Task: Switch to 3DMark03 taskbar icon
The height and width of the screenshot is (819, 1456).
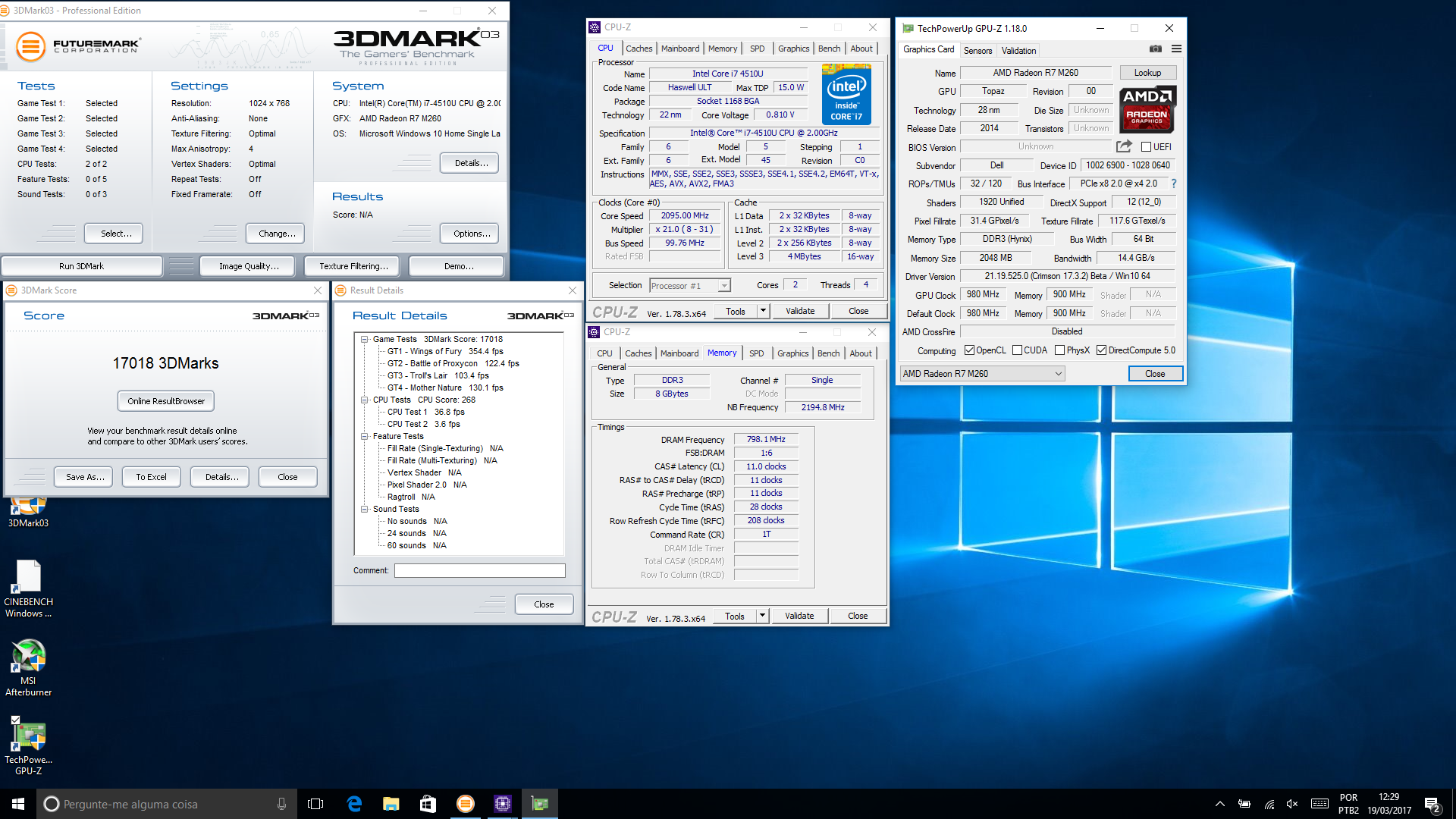Action: (466, 804)
